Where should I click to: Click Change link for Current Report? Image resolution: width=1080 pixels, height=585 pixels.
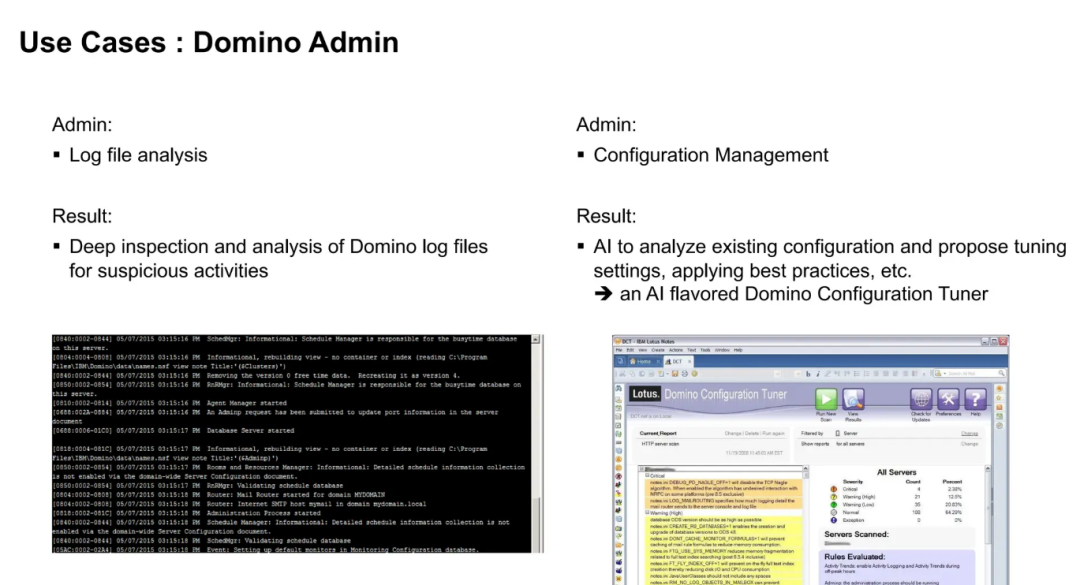point(733,433)
